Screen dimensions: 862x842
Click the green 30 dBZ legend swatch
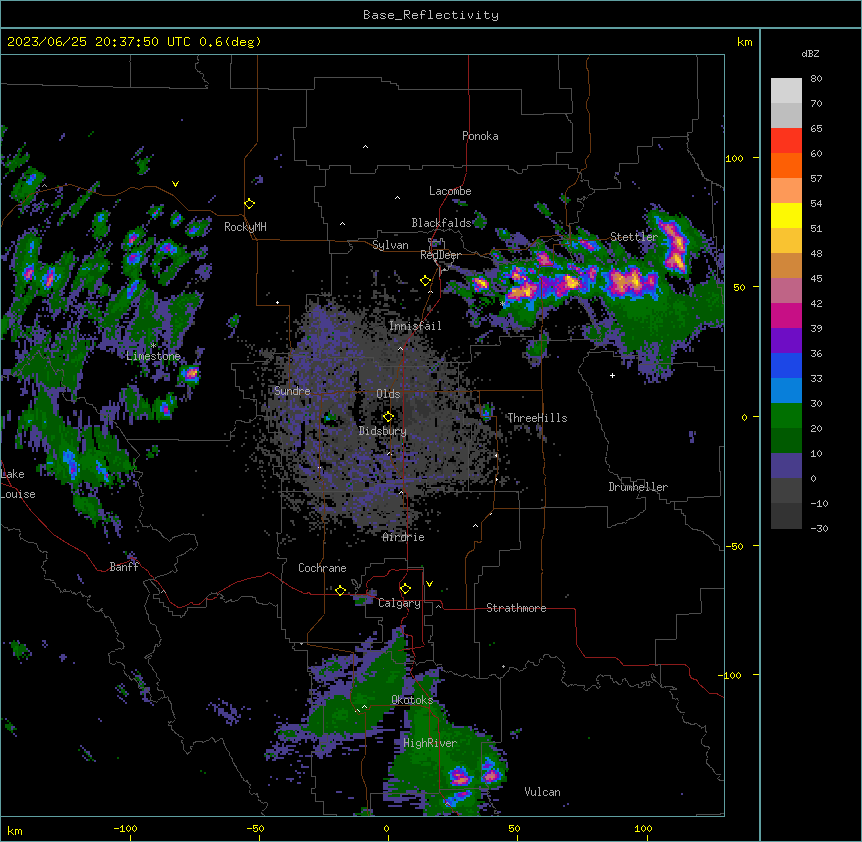pyautogui.click(x=786, y=416)
